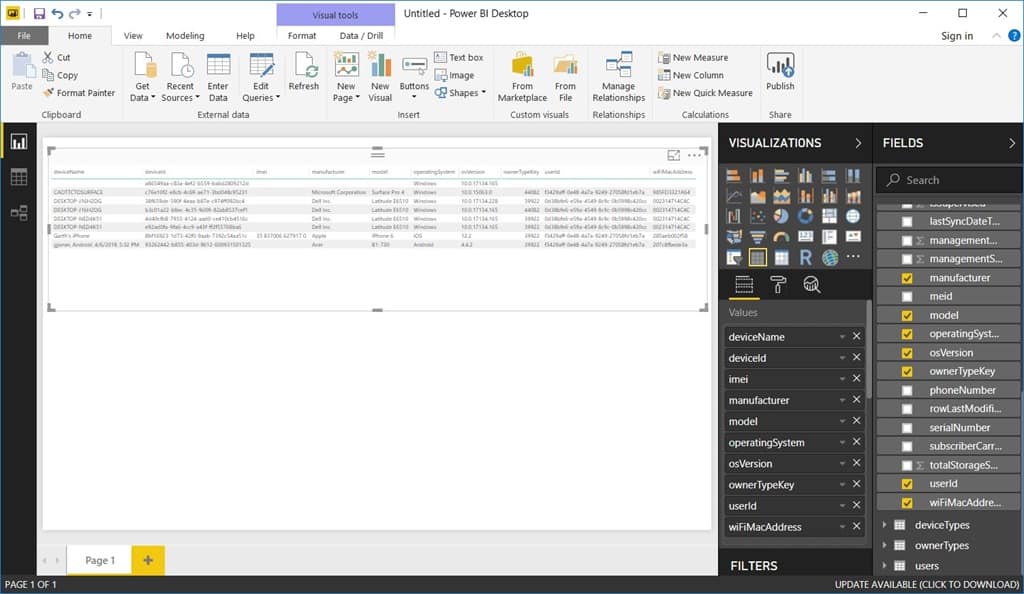This screenshot has width=1024, height=594.
Task: Open More options ellipsis on visual
Action: tap(694, 155)
